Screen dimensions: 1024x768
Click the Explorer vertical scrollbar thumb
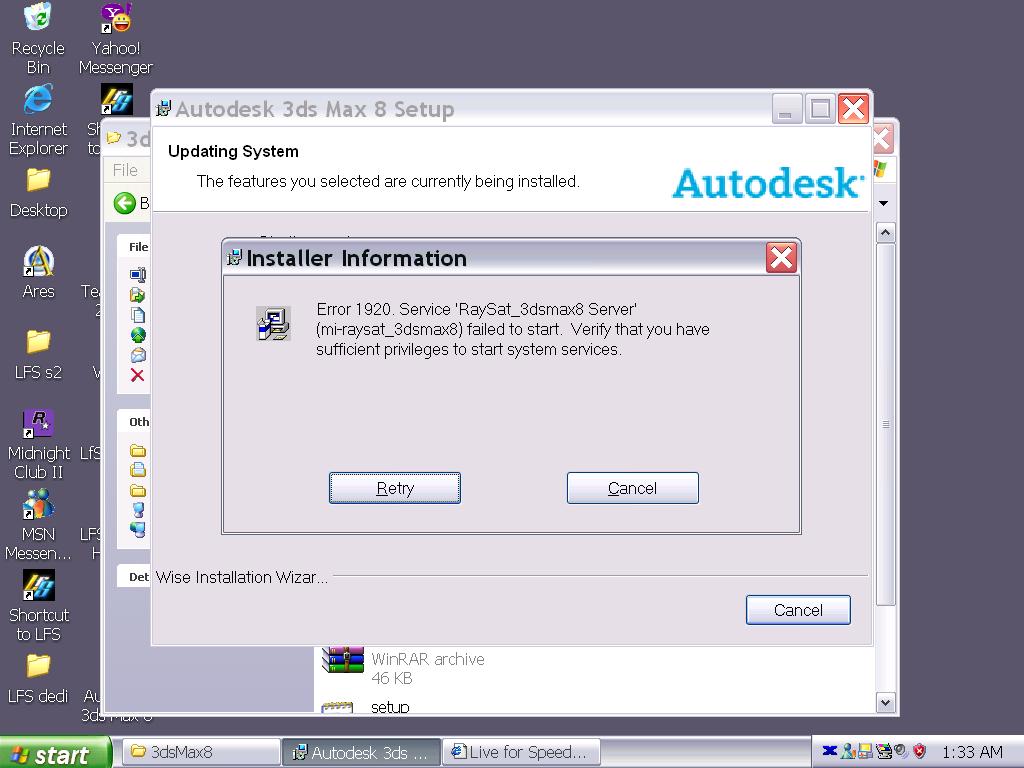[x=885, y=424]
